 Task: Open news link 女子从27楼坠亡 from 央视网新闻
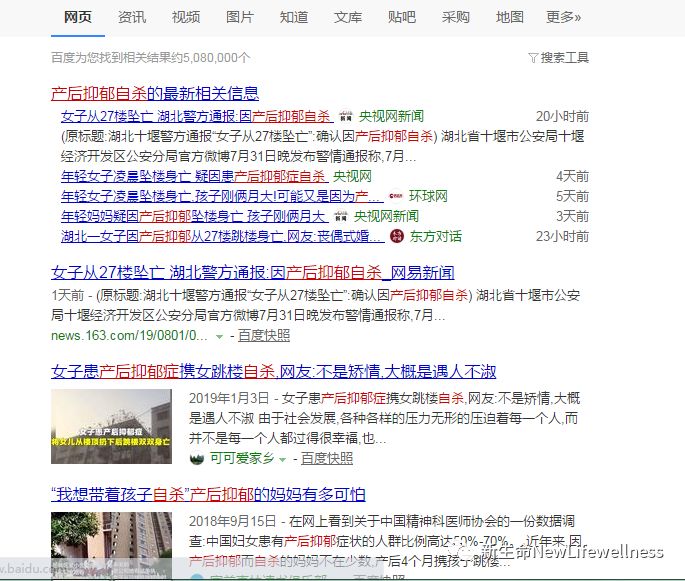pyautogui.click(x=197, y=116)
